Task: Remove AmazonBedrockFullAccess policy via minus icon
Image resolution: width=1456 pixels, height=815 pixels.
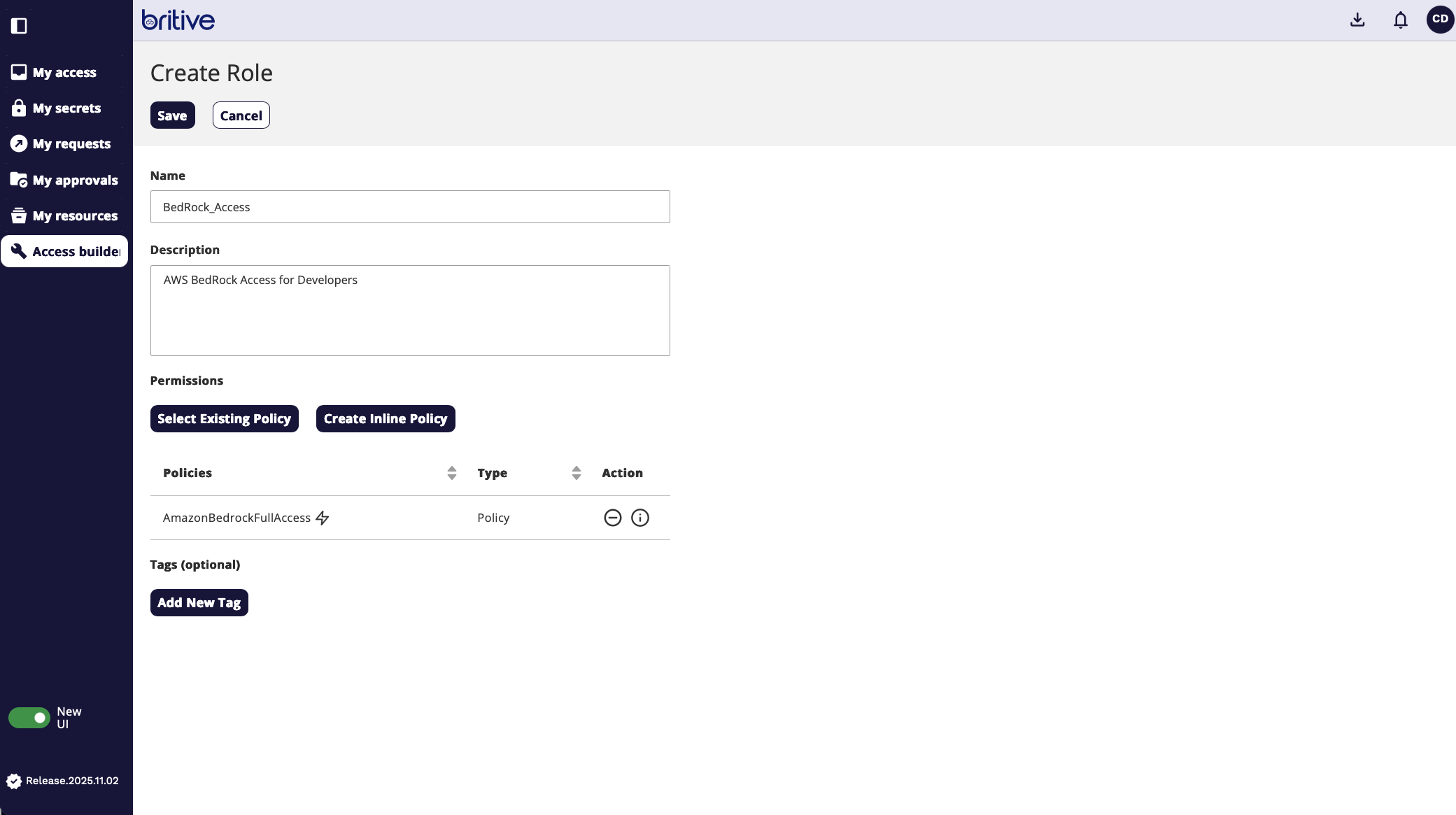Action: pos(612,518)
